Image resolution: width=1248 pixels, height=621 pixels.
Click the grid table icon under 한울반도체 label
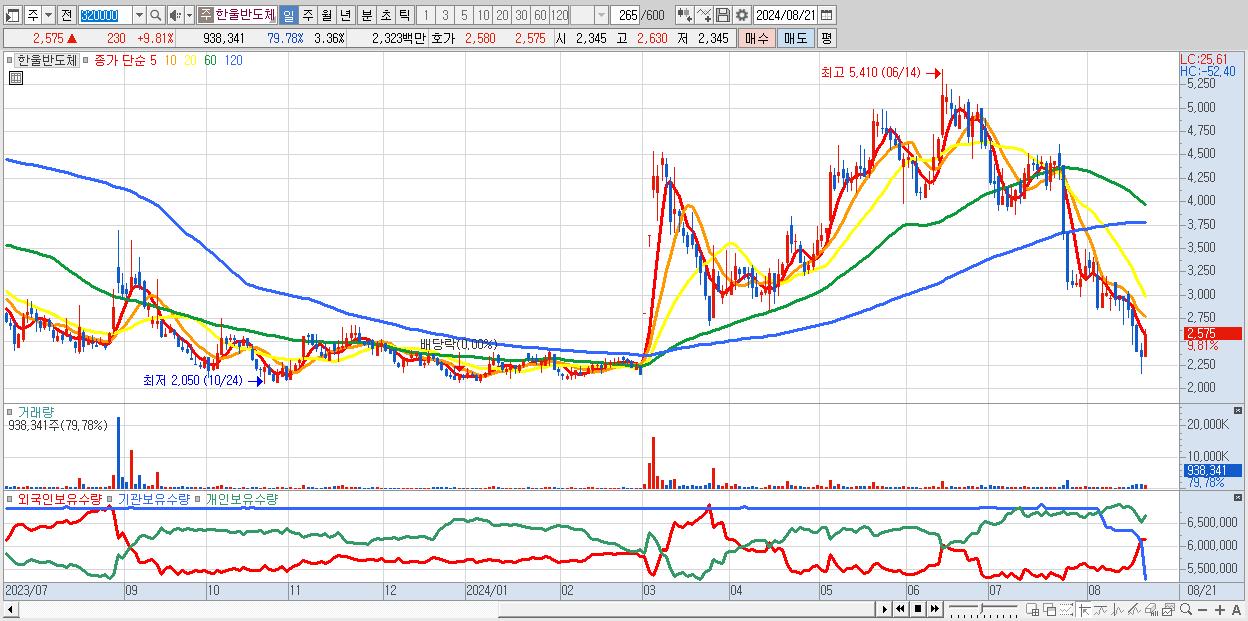point(16,78)
